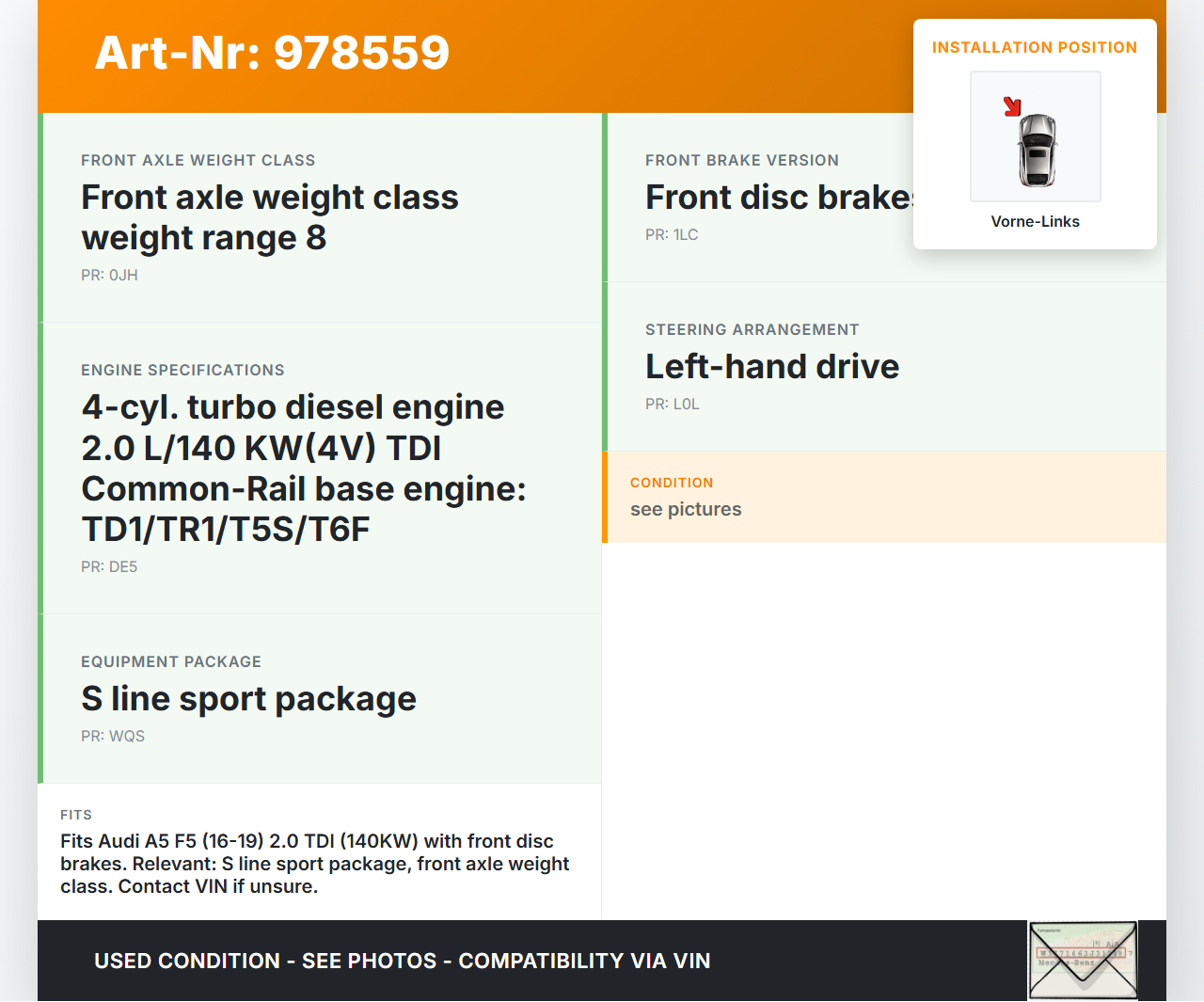Click the Used Condition footer banner text
Viewport: 1204px width, 1002px height.
click(x=402, y=961)
